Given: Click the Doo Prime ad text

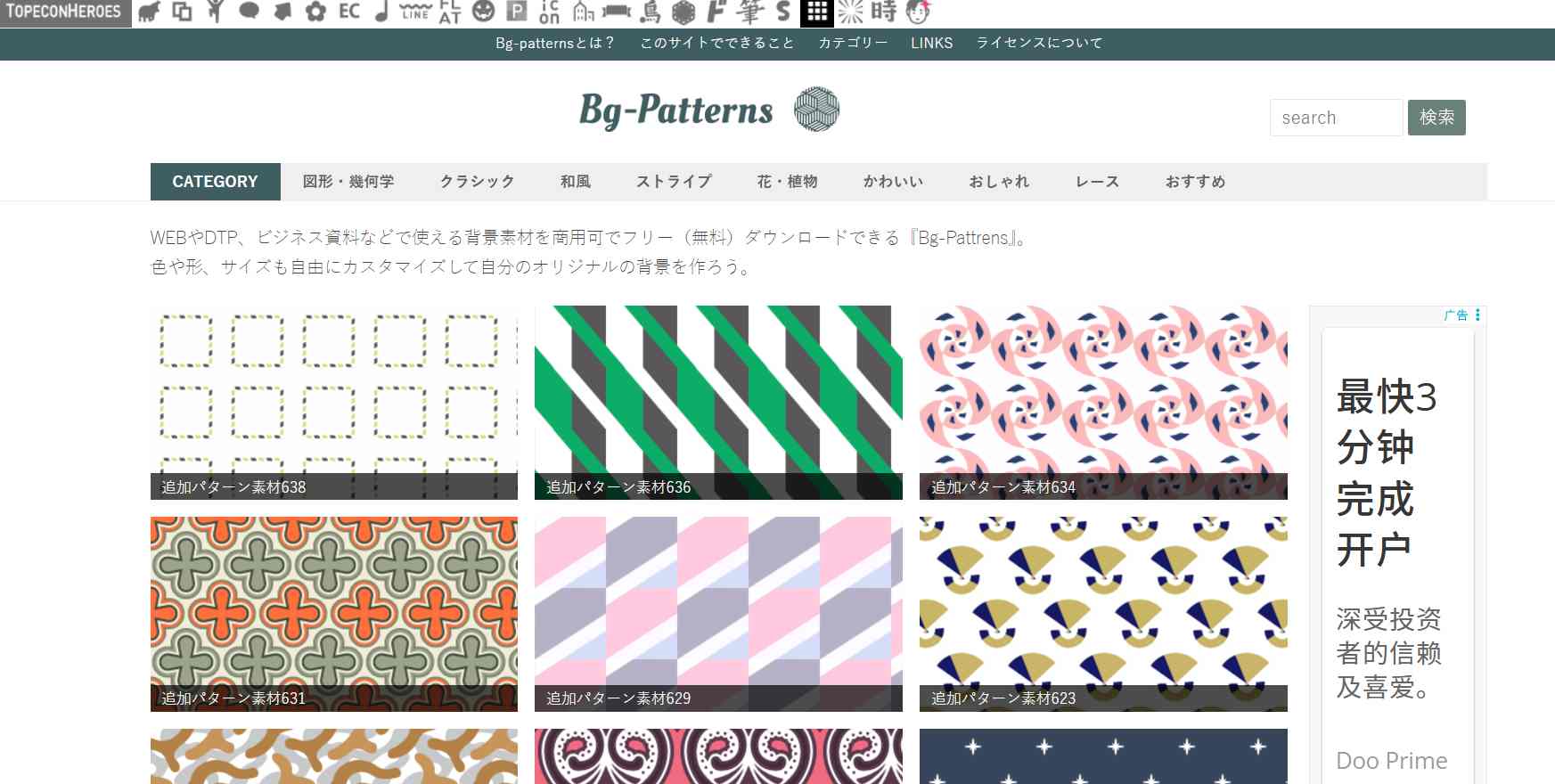Looking at the screenshot, I should [x=1391, y=761].
